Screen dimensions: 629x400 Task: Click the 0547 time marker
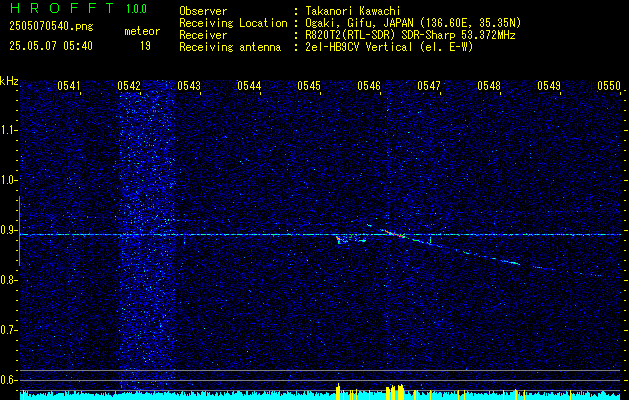coord(429,86)
